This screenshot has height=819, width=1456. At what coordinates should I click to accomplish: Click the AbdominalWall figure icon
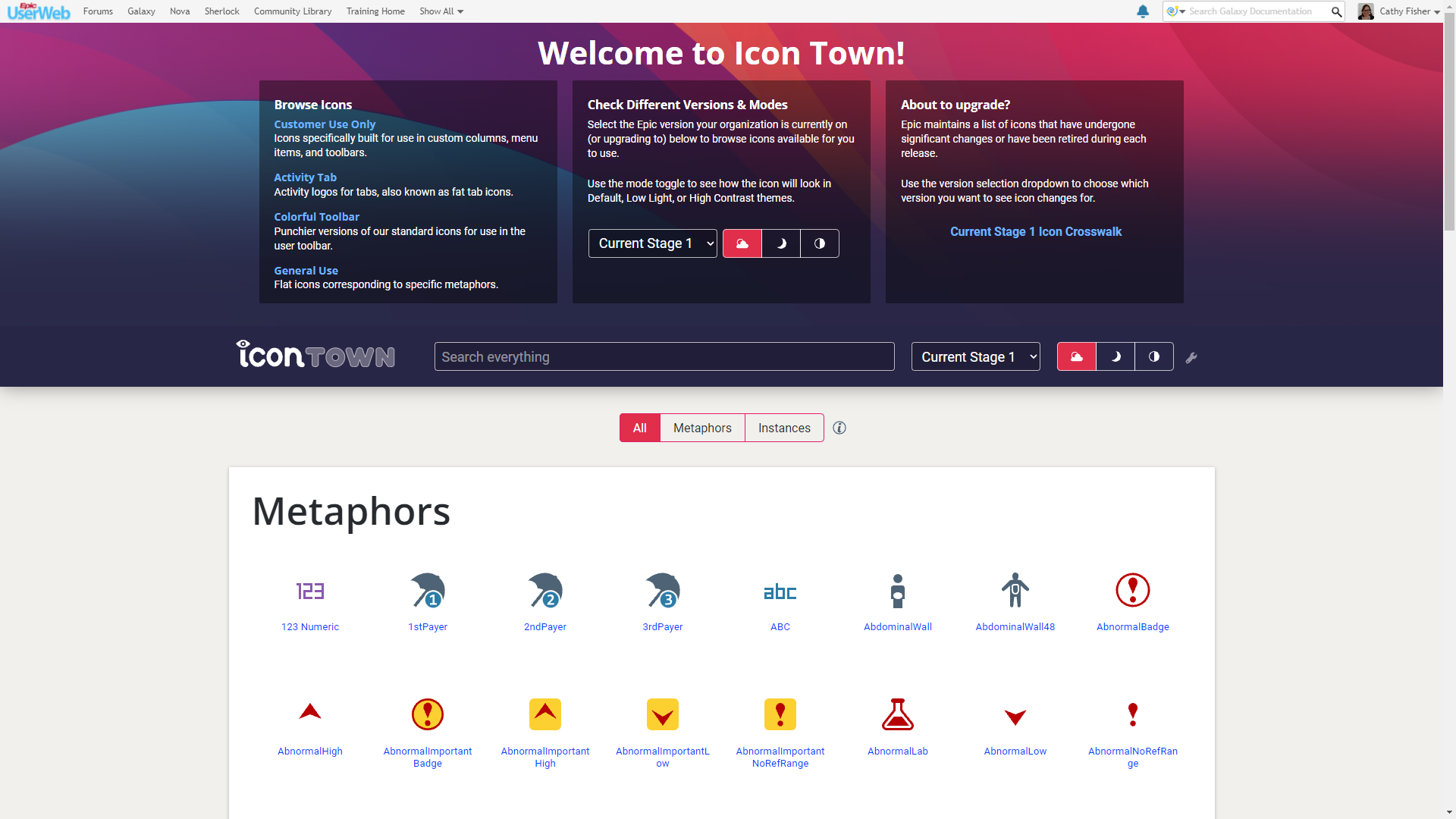(x=898, y=591)
